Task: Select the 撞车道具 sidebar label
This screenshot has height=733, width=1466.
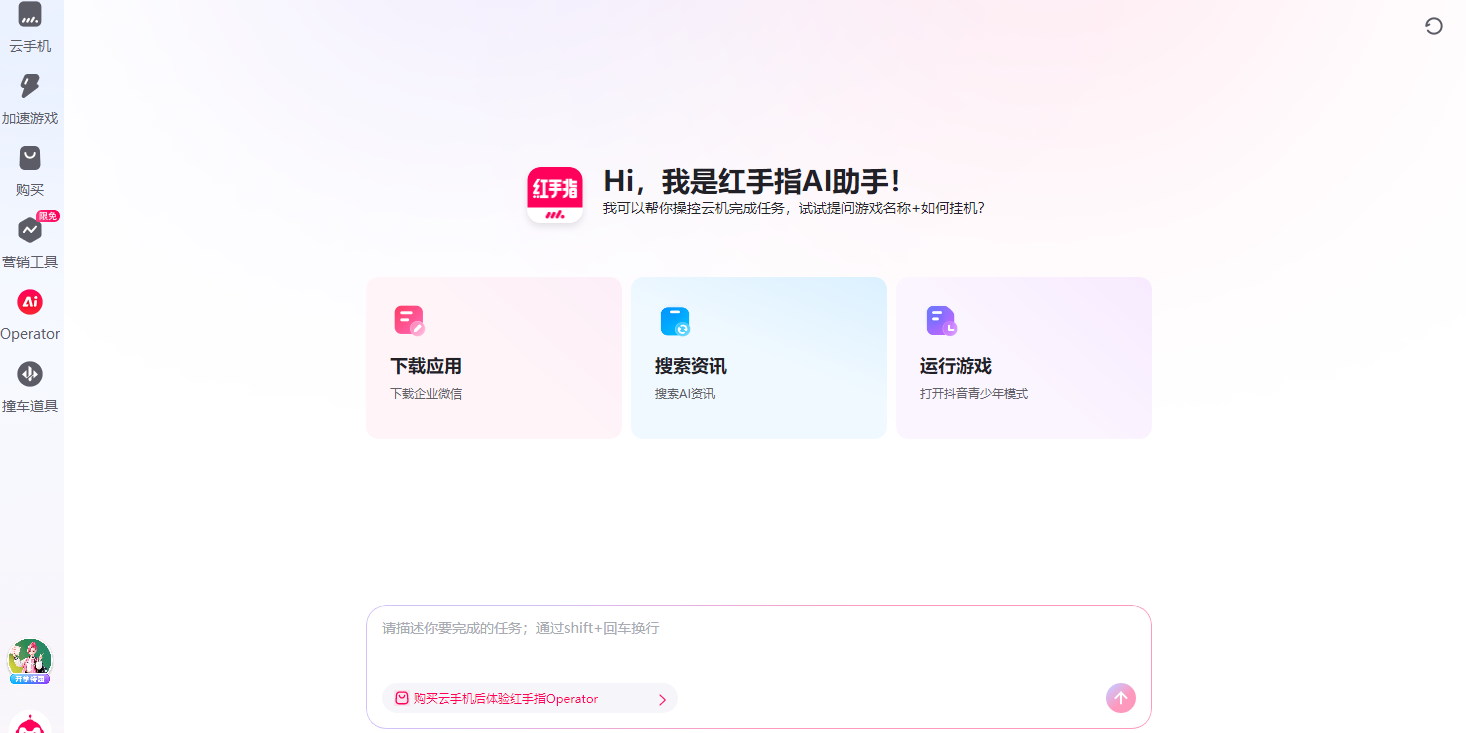Action: click(30, 406)
